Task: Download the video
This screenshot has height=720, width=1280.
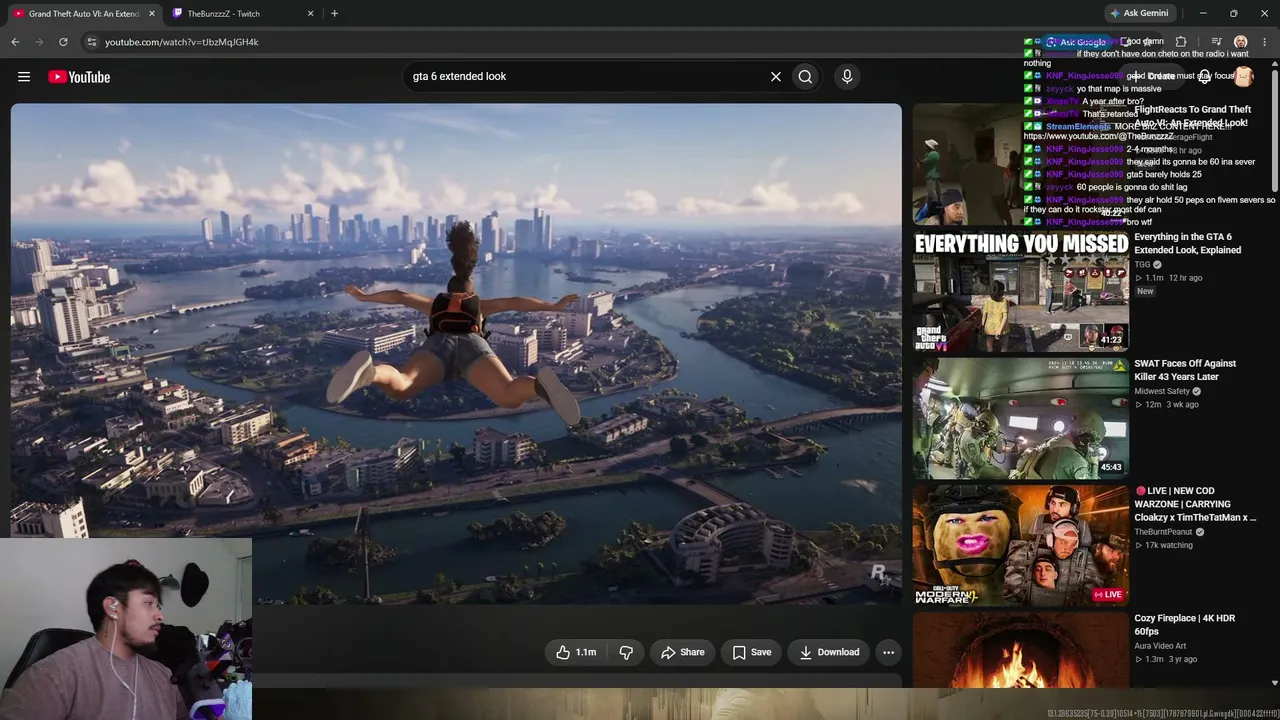Action: pyautogui.click(x=829, y=652)
